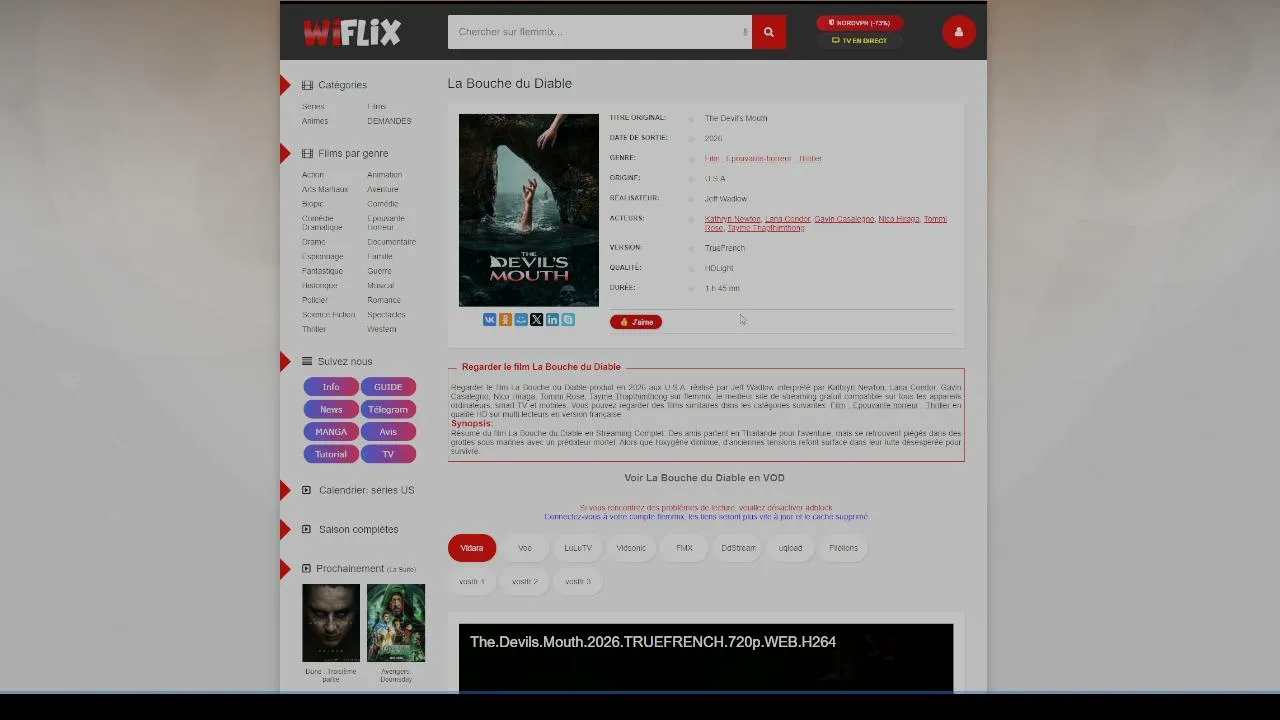This screenshot has width=1280, height=720.
Task: Open the Avengers: Doomsday thumbnail
Action: [x=396, y=623]
